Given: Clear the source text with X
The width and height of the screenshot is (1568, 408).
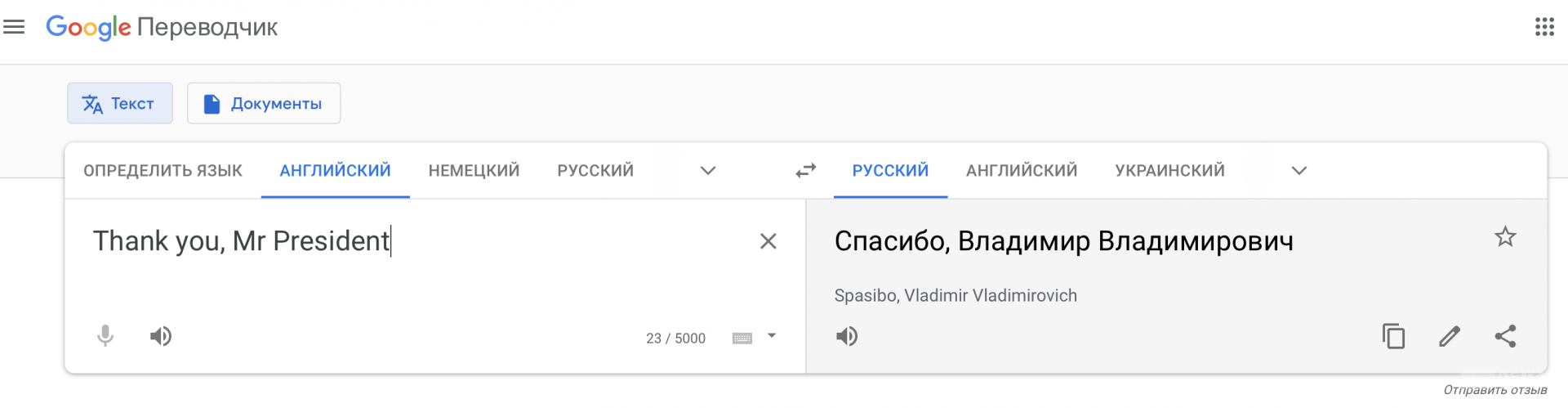Looking at the screenshot, I should (x=768, y=241).
